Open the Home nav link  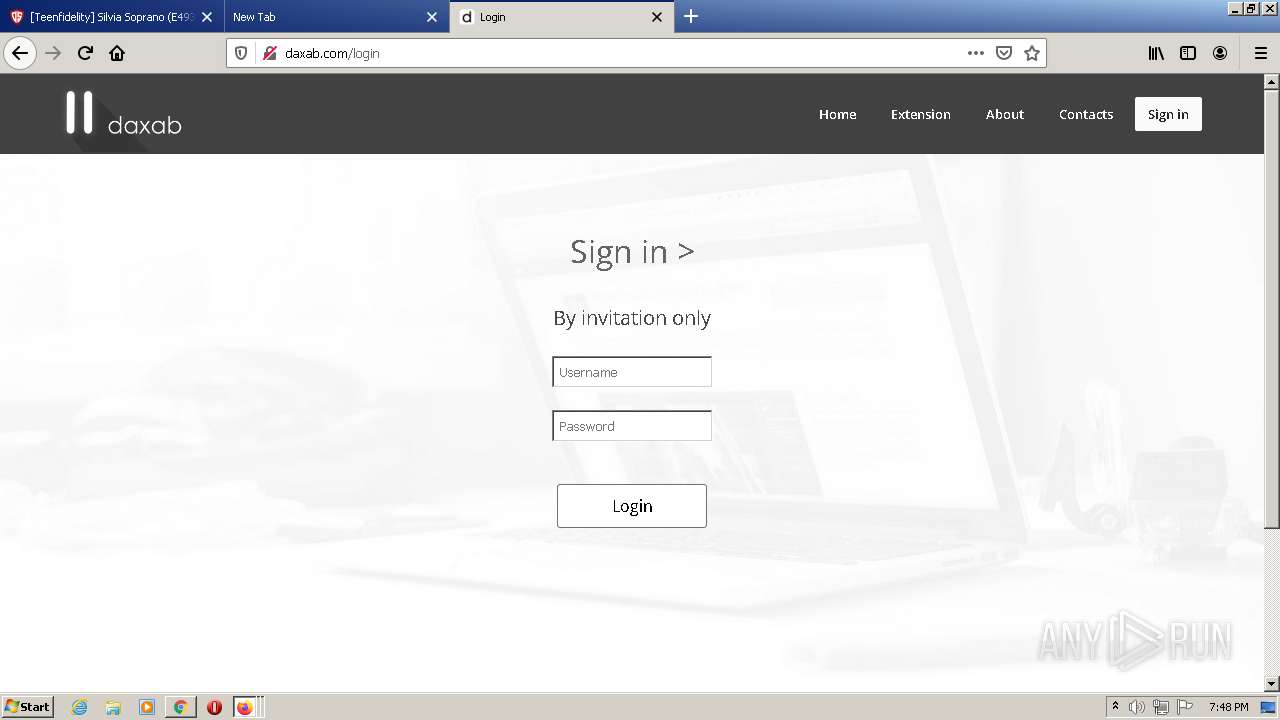[838, 114]
